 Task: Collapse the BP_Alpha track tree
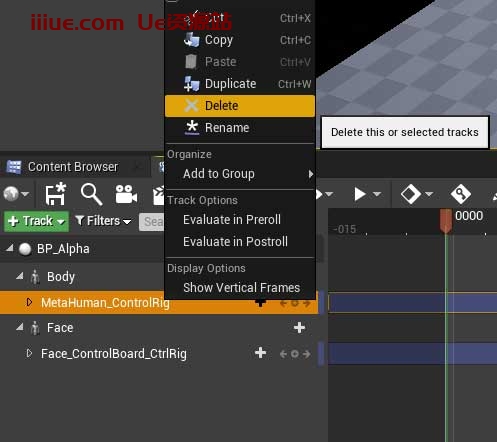[x=10, y=248]
